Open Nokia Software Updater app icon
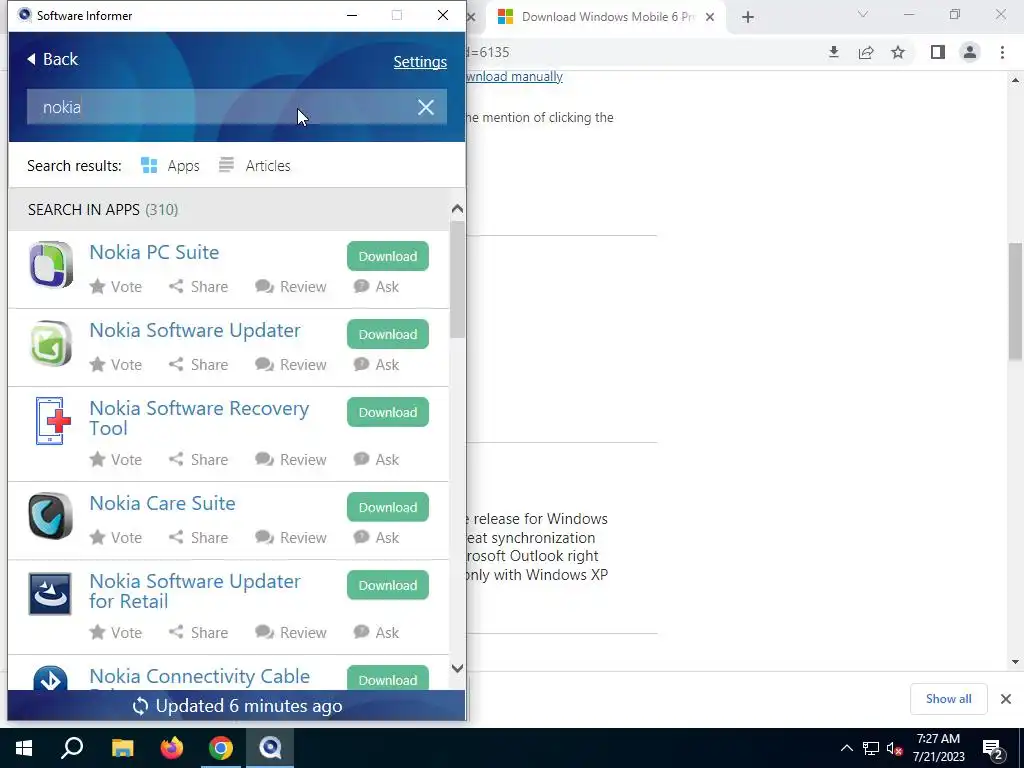Screen dimensions: 1024x768 [51, 344]
